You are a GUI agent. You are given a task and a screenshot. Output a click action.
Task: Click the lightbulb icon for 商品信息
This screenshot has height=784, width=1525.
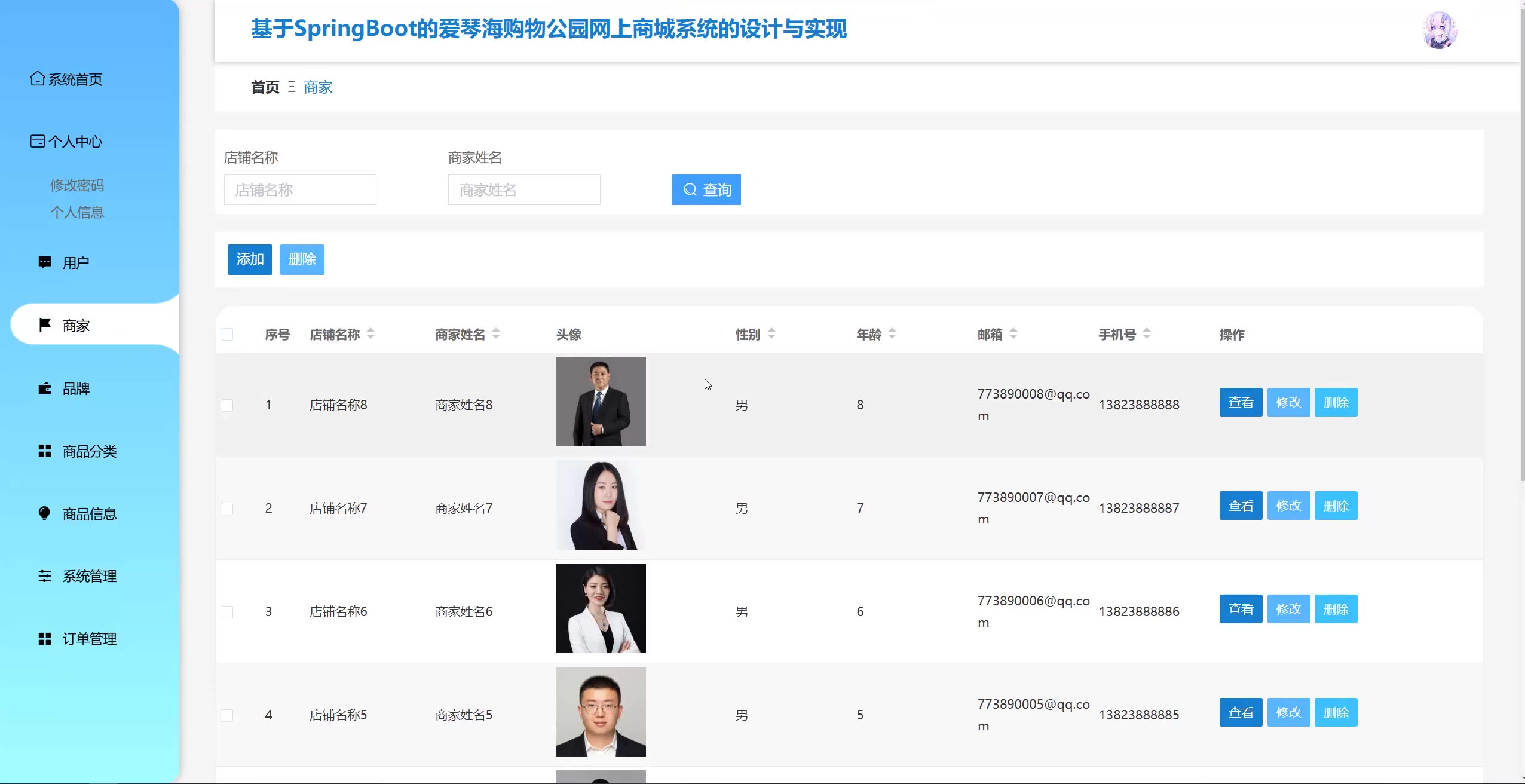pos(45,513)
